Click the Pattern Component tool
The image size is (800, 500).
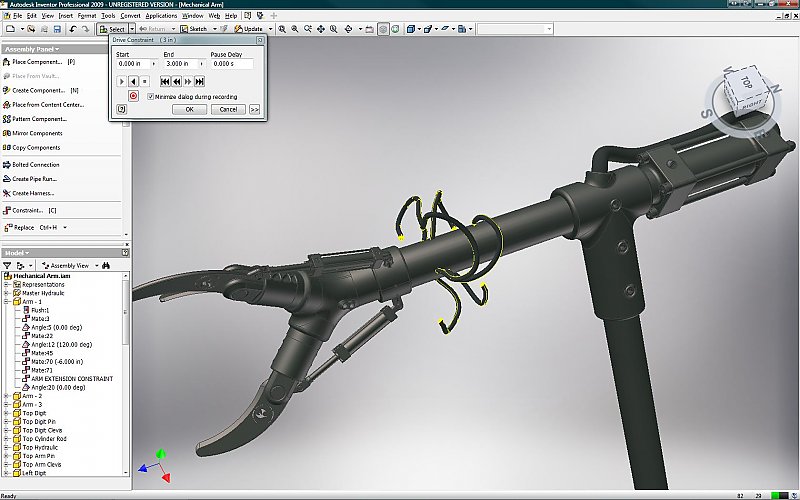coord(35,119)
